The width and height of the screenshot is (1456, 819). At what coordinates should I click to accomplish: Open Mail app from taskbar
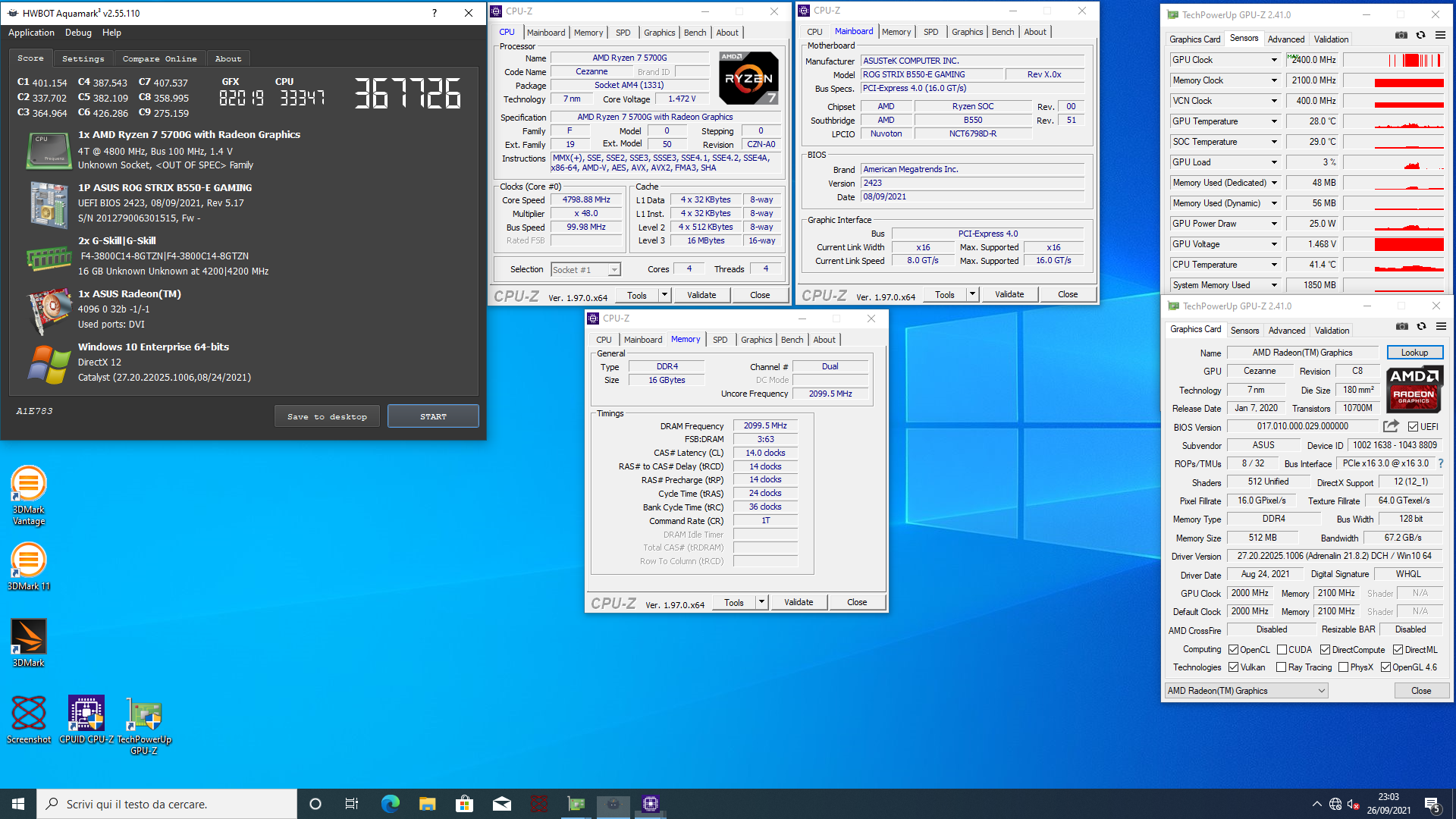(501, 804)
